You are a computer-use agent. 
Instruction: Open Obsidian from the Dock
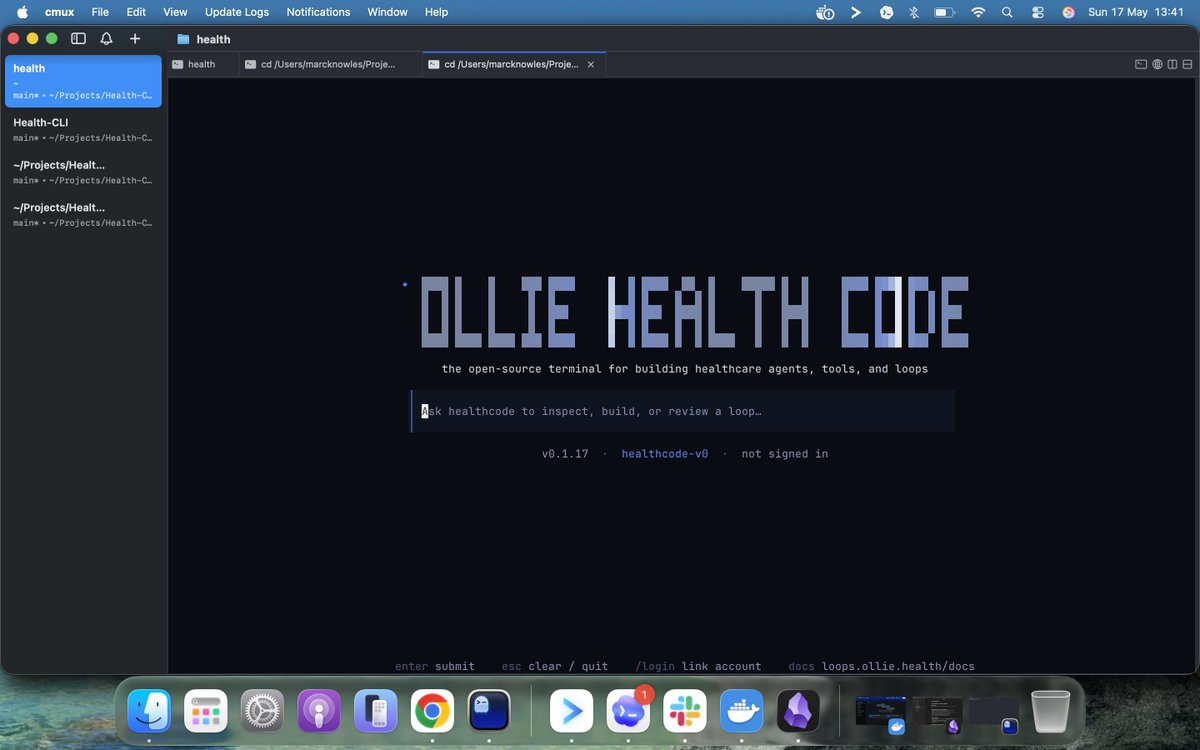click(799, 712)
